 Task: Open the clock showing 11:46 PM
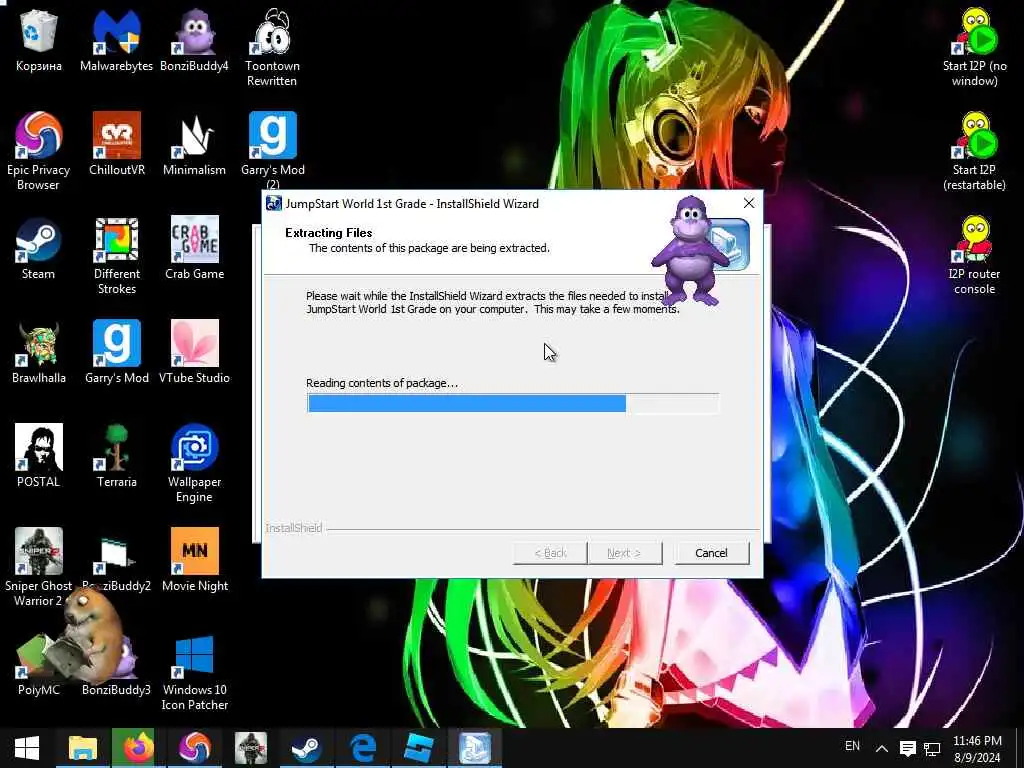tap(977, 749)
